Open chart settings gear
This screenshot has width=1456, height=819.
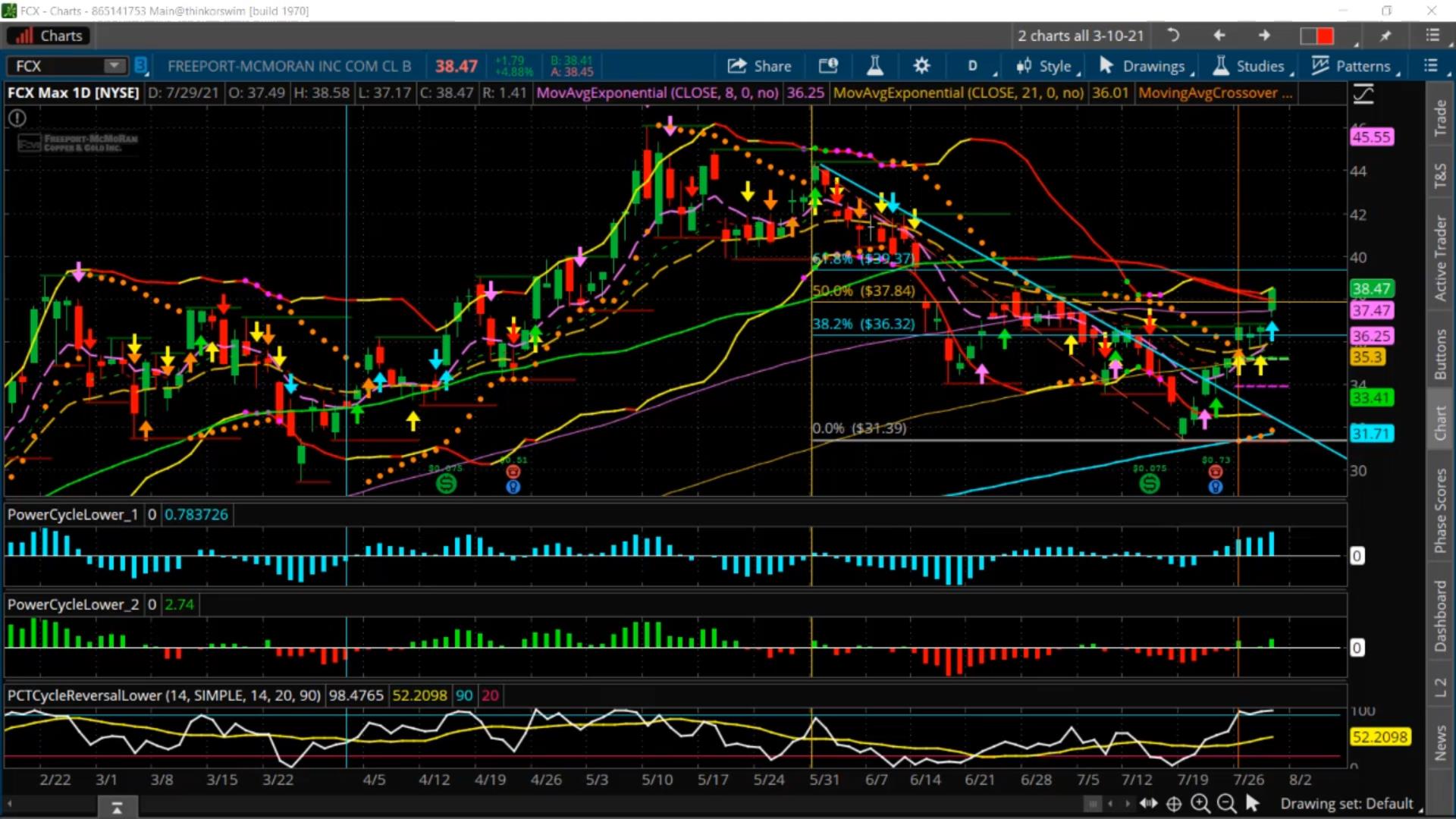point(921,66)
